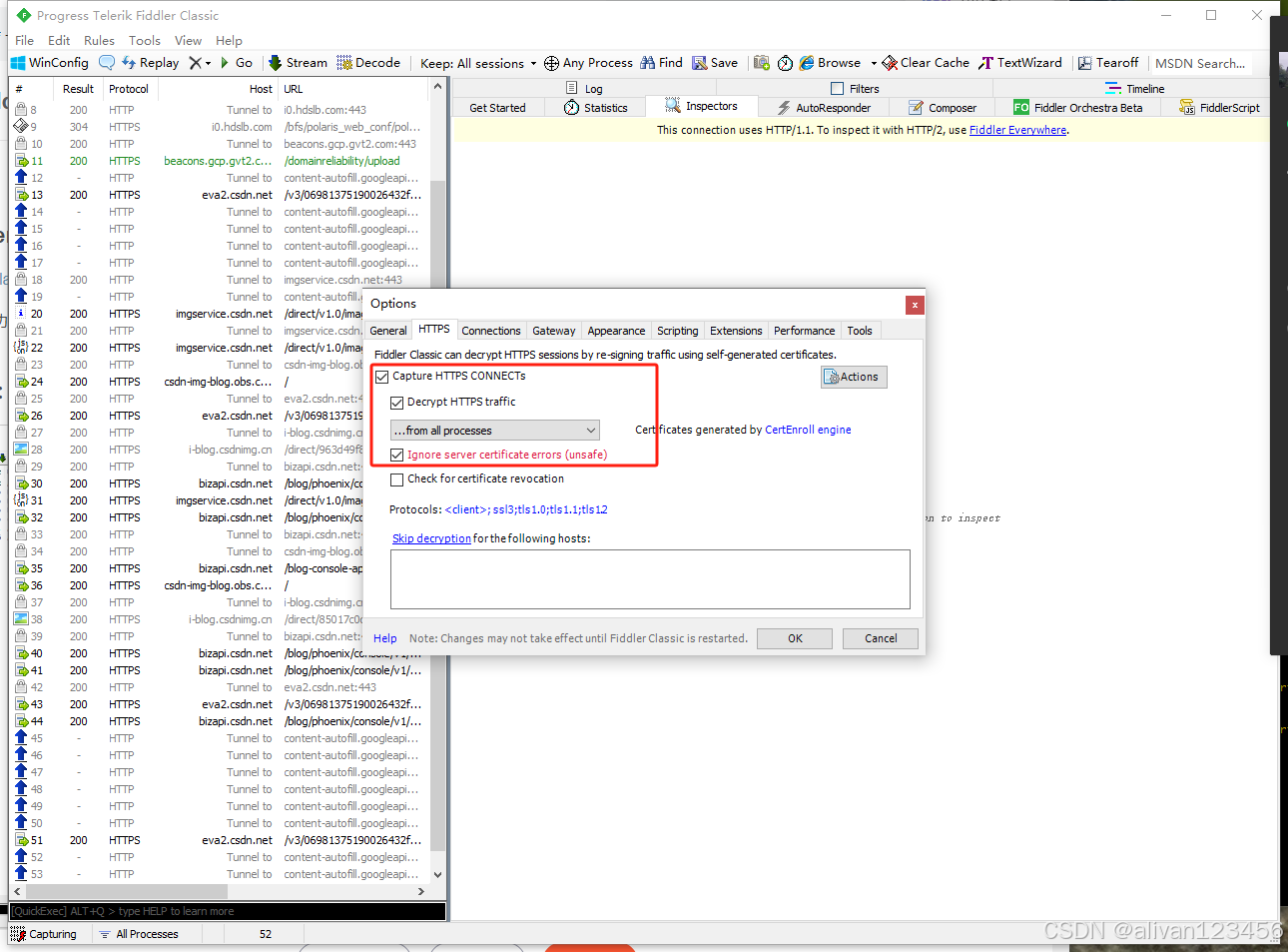The height and width of the screenshot is (952, 1288).
Task: Click the Go resume button
Action: coord(236,63)
